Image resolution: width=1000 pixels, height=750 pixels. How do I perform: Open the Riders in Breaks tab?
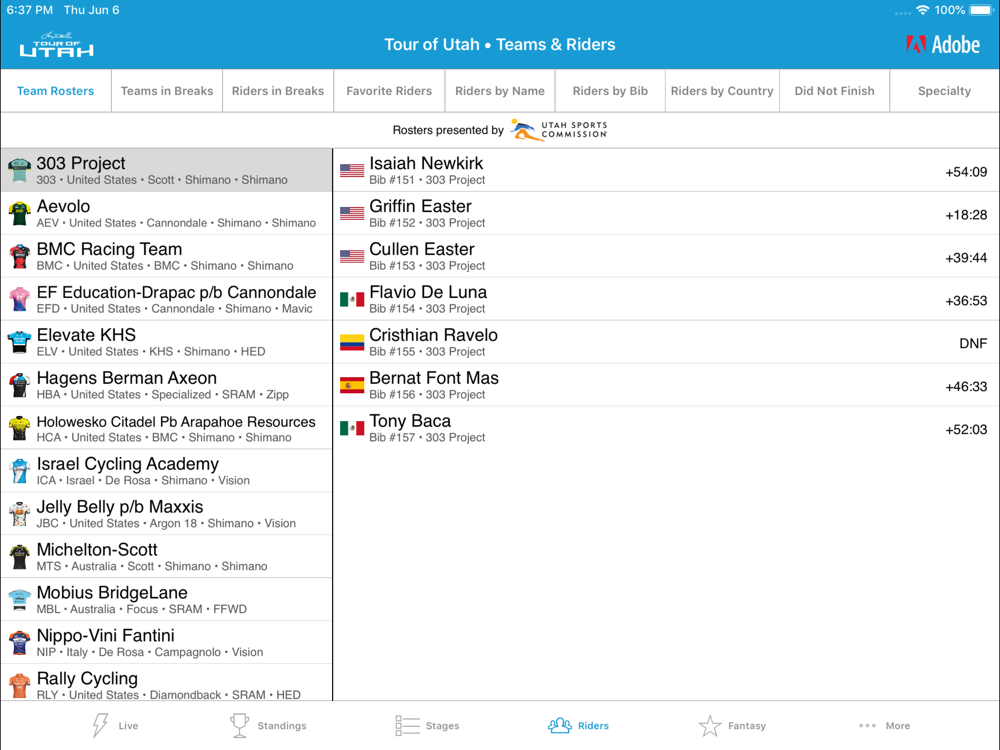click(278, 91)
